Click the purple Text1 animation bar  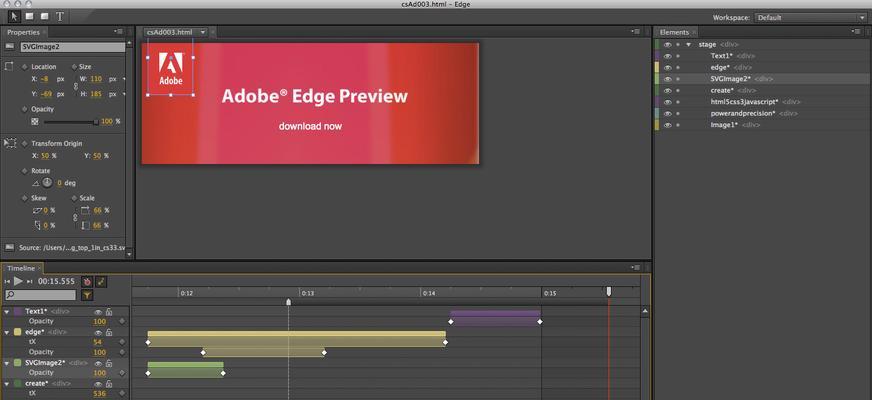(495, 314)
